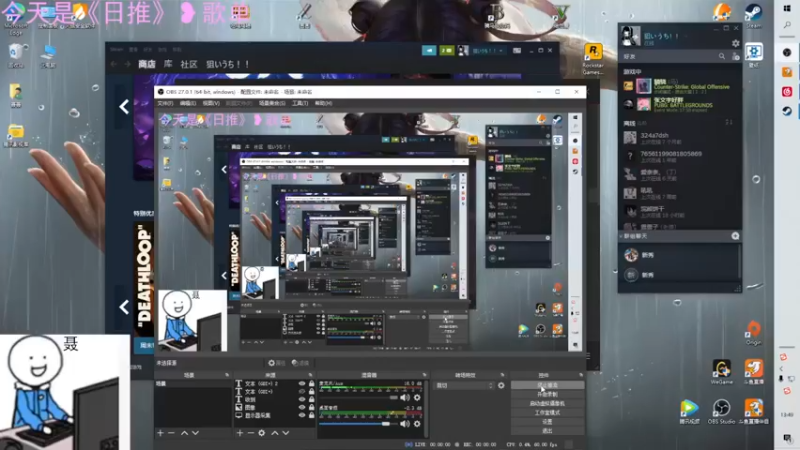Open Steam Big Picture mode icon
The width and height of the screenshot is (800, 450).
(x=517, y=51)
